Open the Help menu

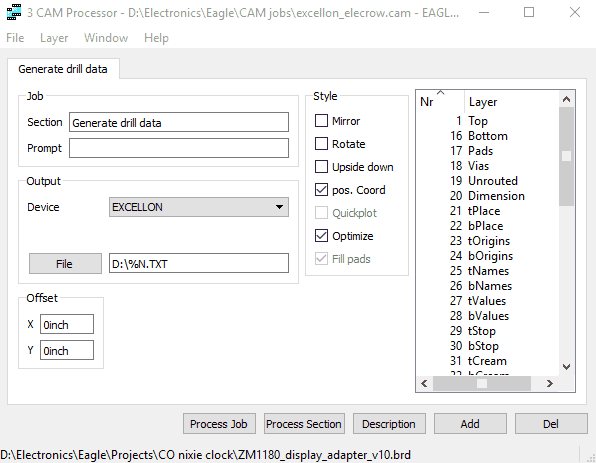coord(156,38)
